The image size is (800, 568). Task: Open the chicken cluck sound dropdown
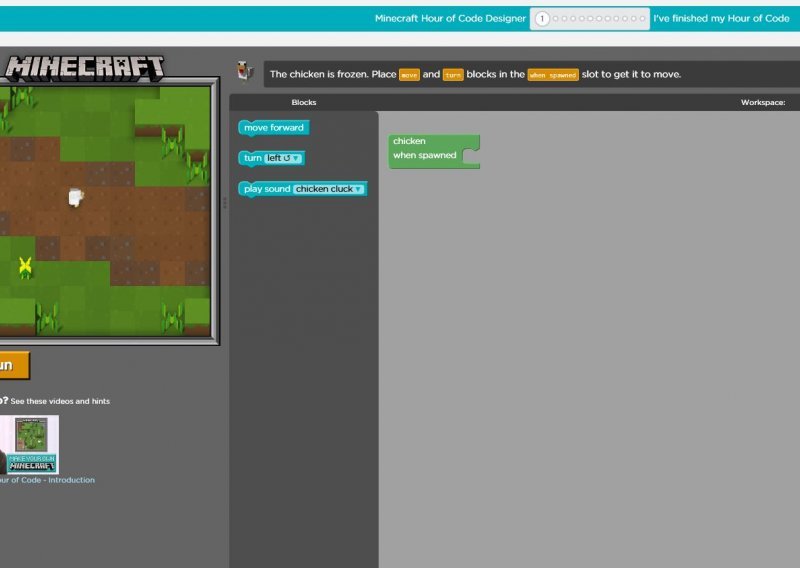329,189
